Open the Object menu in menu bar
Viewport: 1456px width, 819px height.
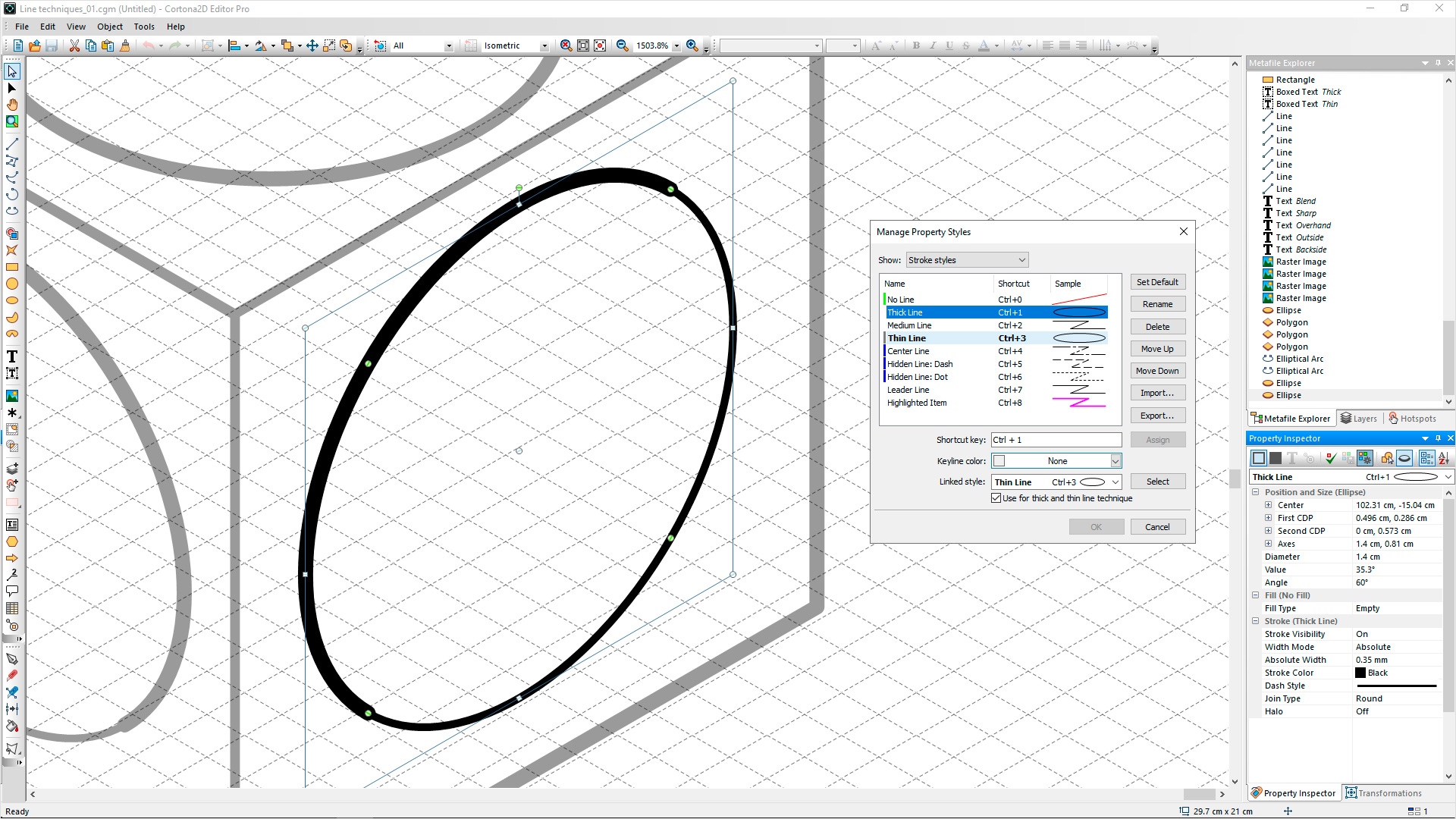click(x=109, y=26)
